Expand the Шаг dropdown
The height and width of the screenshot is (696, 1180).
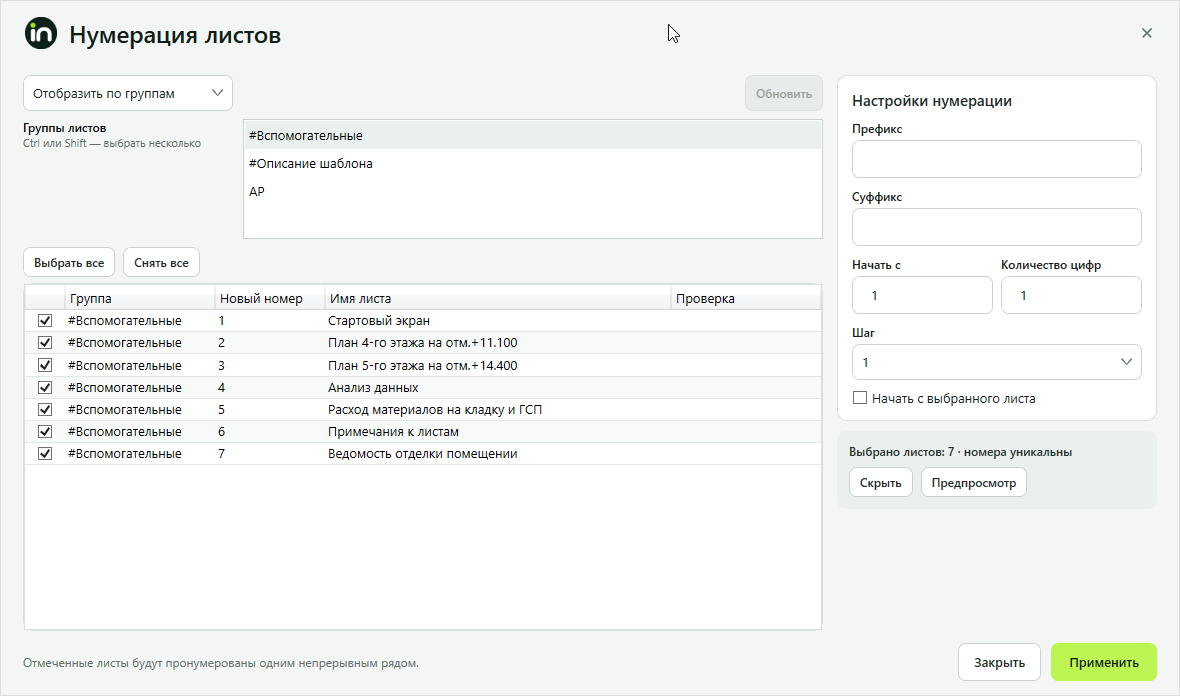tap(996, 362)
